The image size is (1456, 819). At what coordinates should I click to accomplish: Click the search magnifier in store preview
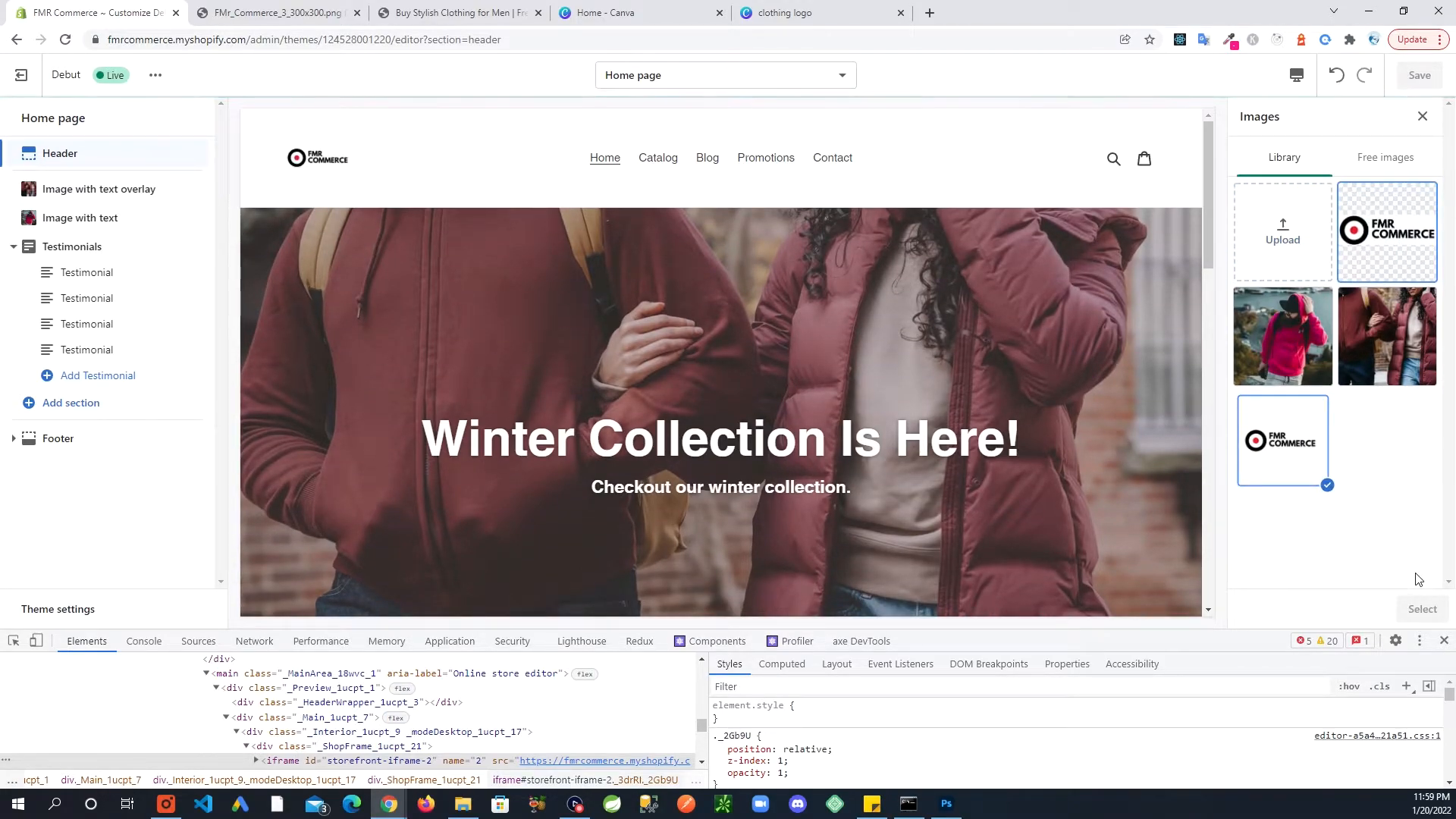tap(1113, 158)
